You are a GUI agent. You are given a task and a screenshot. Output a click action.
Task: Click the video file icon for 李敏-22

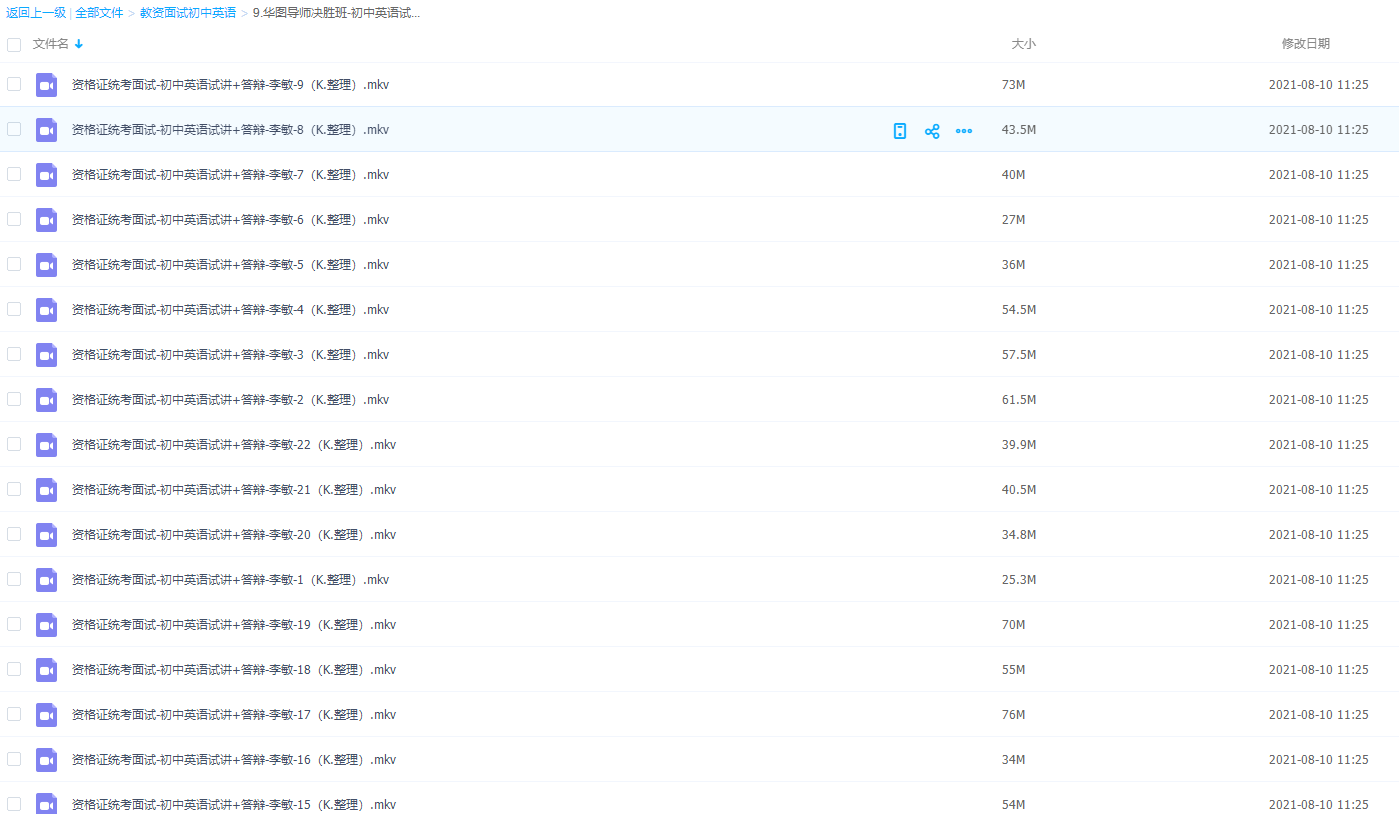coord(46,445)
